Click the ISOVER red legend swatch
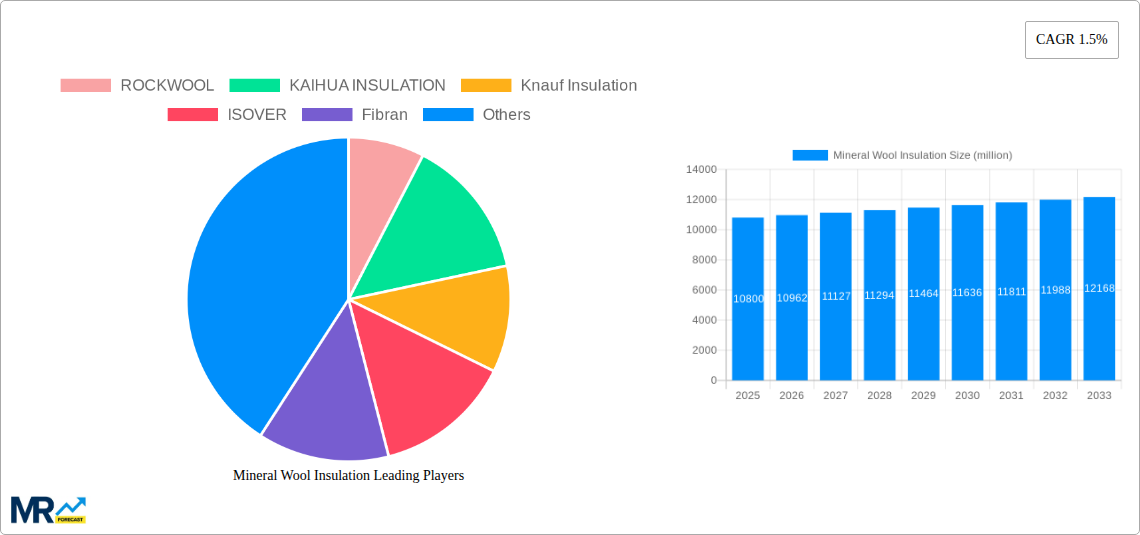 [x=193, y=114]
